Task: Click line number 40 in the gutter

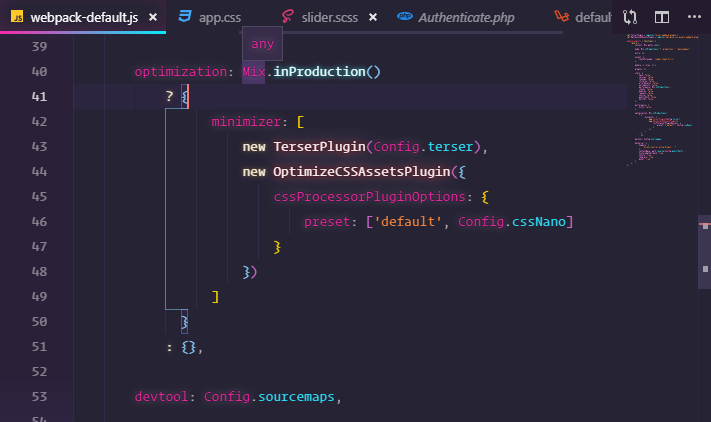Action: click(x=39, y=72)
